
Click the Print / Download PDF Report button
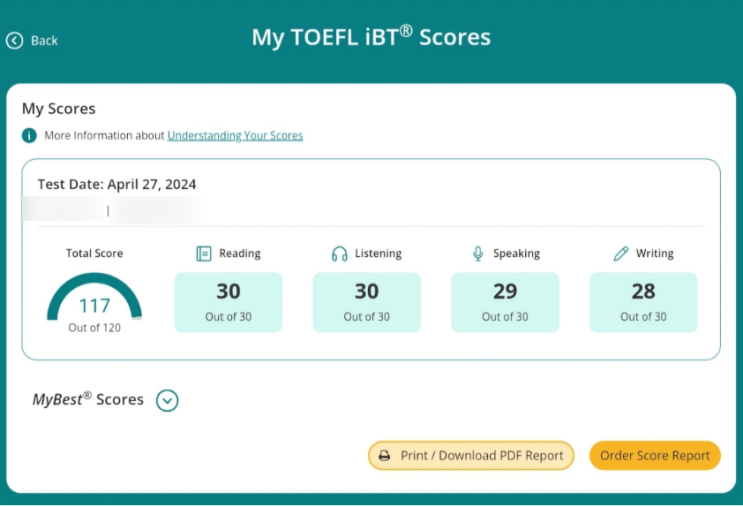click(471, 455)
